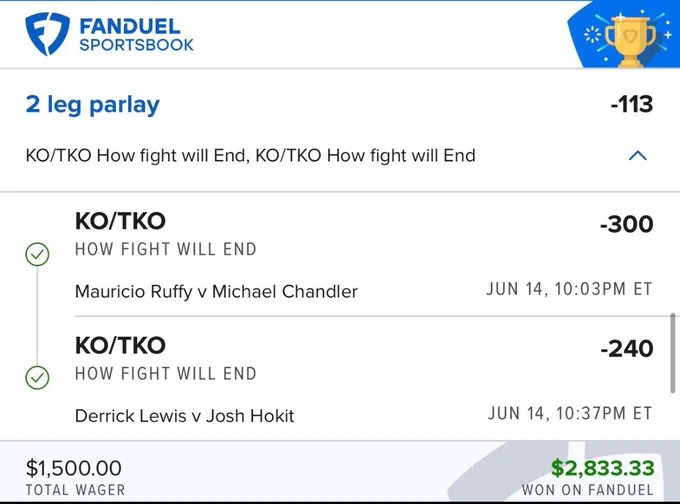Select the JUN 14, 10:03PM ET timestamp
Image resolution: width=680 pixels, height=504 pixels.
coord(569,289)
